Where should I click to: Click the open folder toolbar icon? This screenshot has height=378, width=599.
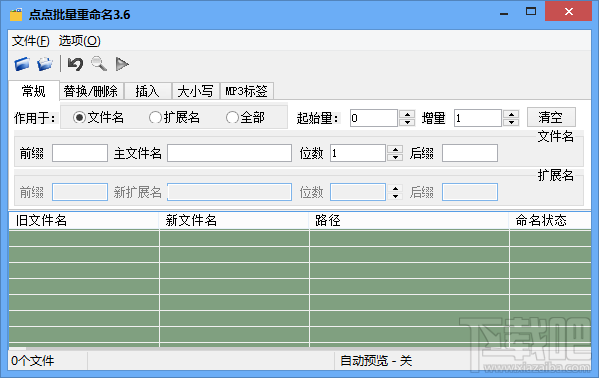45,64
